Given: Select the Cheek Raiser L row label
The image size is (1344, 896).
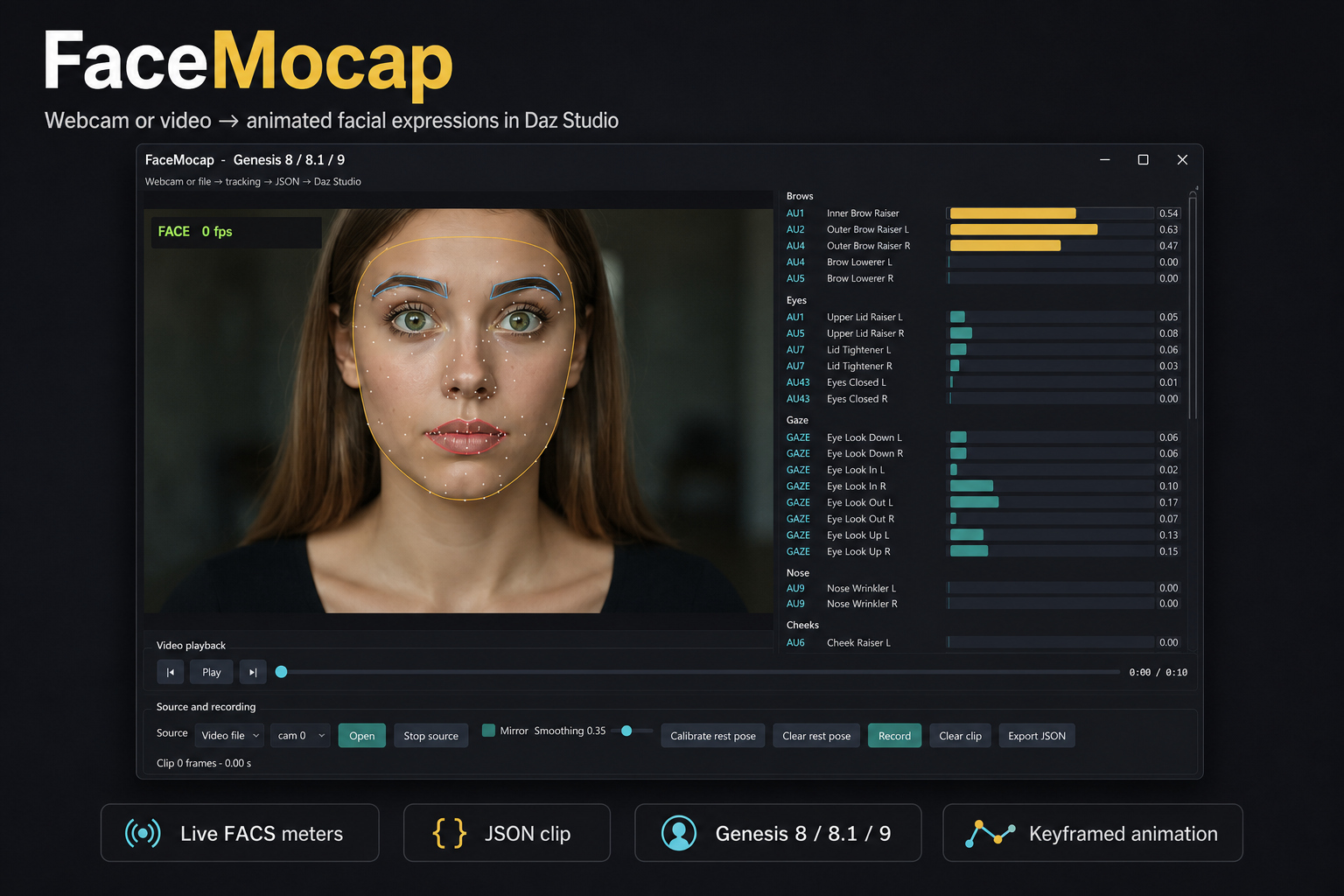Looking at the screenshot, I should (x=858, y=642).
